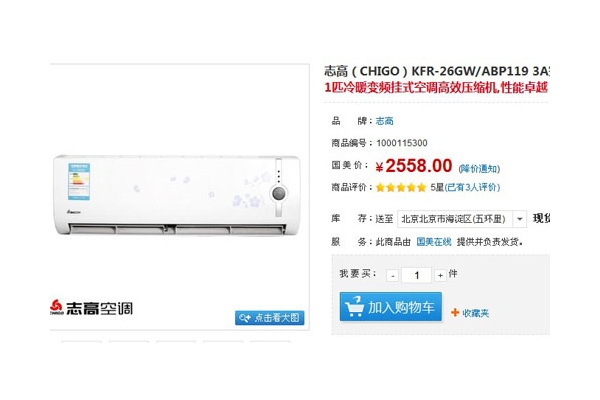Click the CHIGO logo below the product image

(57, 307)
